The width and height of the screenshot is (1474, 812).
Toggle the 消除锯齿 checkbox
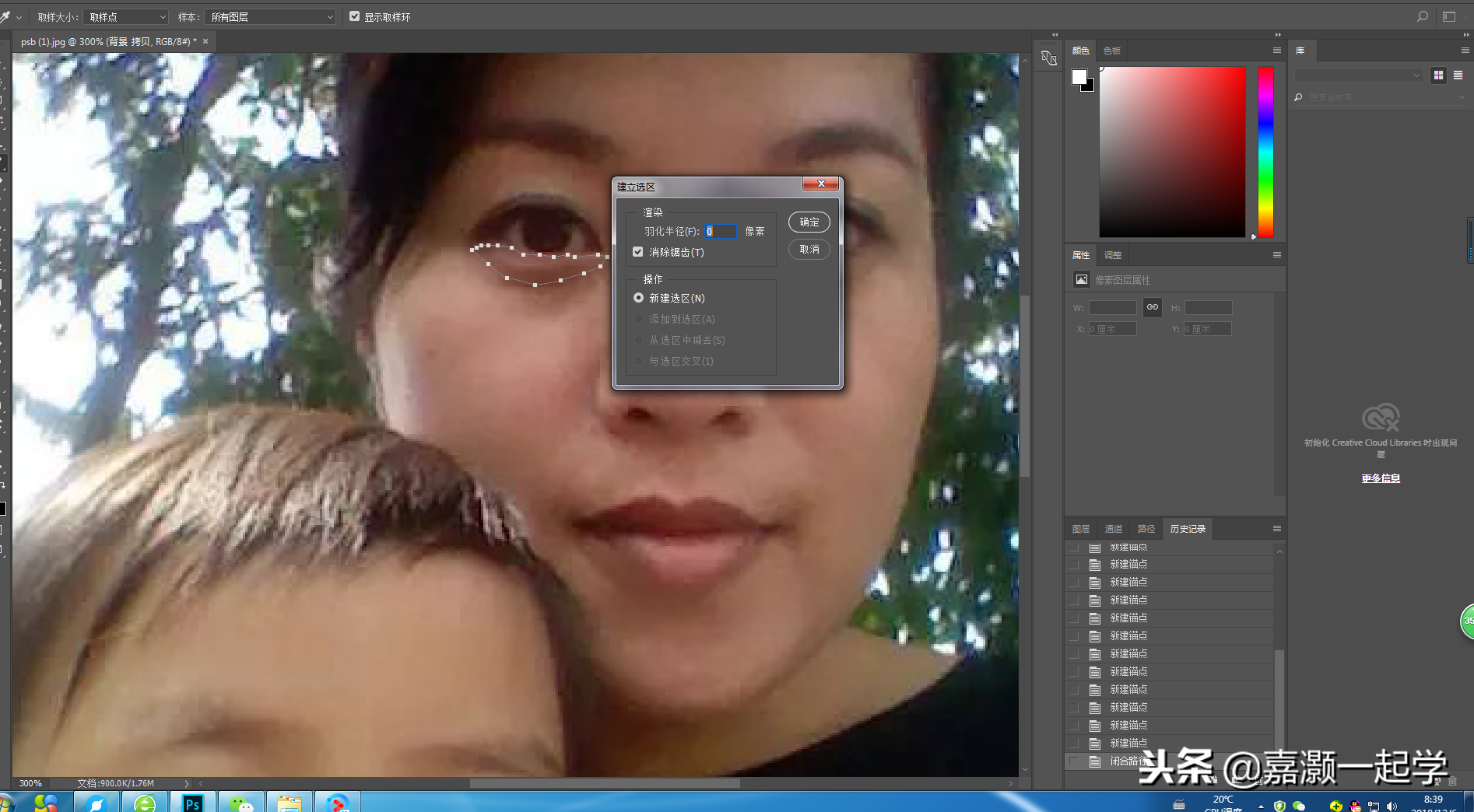point(638,252)
